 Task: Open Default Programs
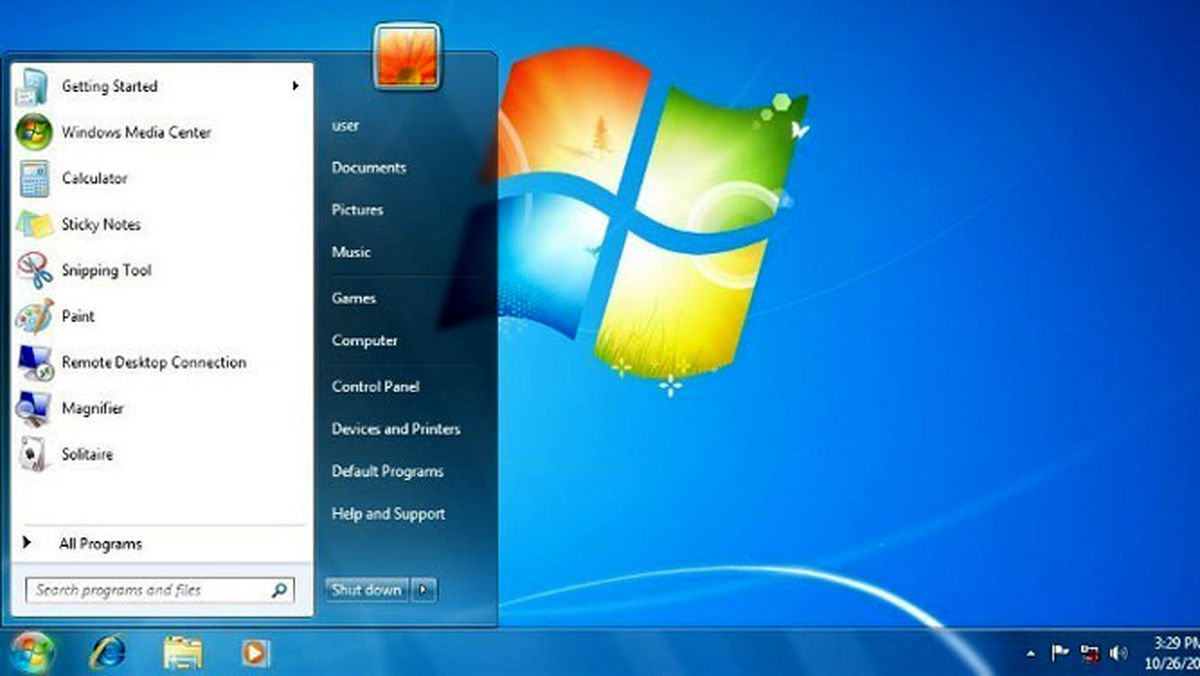[x=387, y=471]
